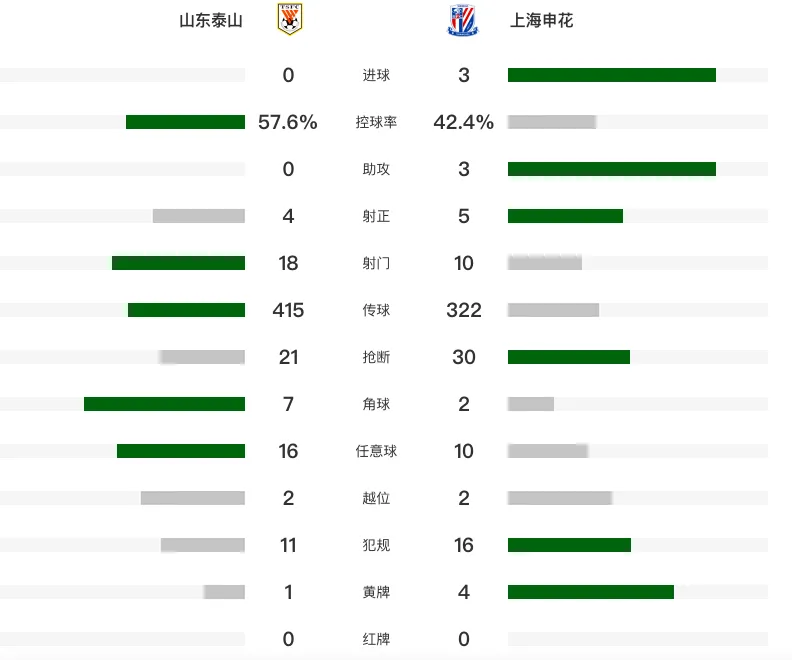Click Taishan's green 18 shots bar
This screenshot has width=792, height=660.
(178, 263)
